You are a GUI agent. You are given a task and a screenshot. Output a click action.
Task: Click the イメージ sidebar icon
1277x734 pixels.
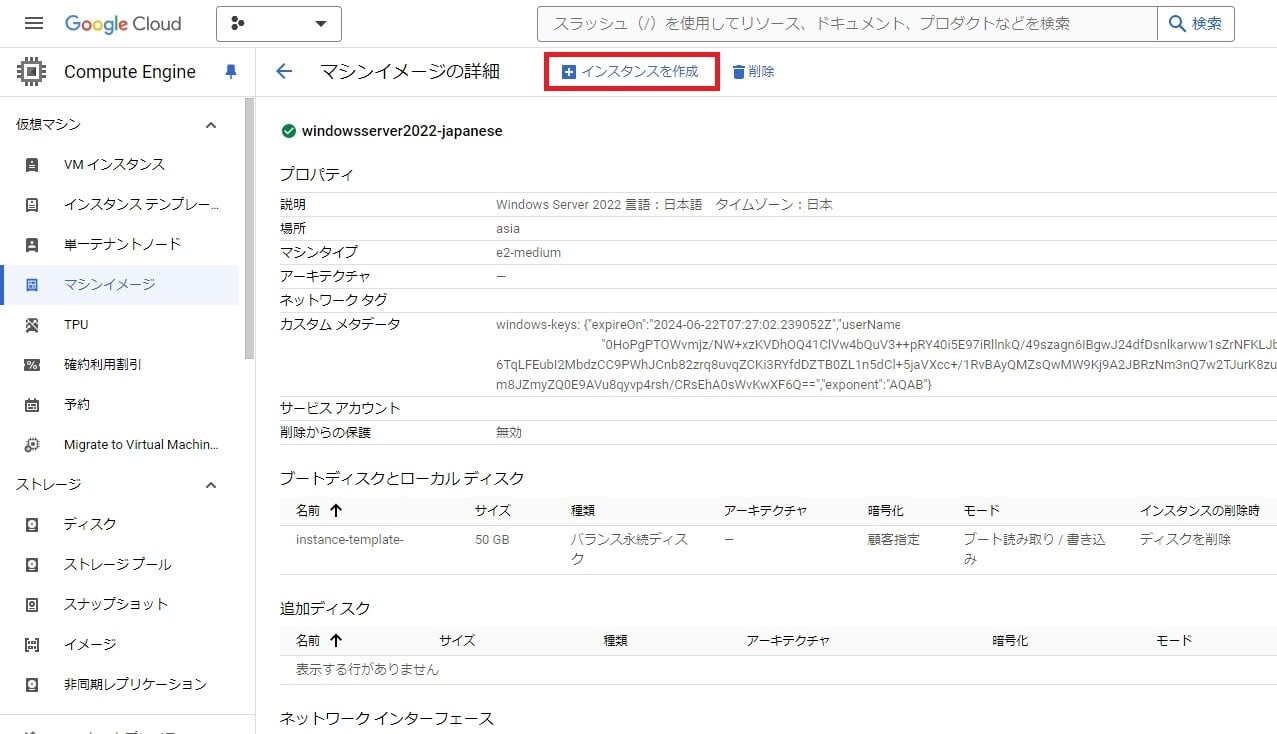click(32, 645)
